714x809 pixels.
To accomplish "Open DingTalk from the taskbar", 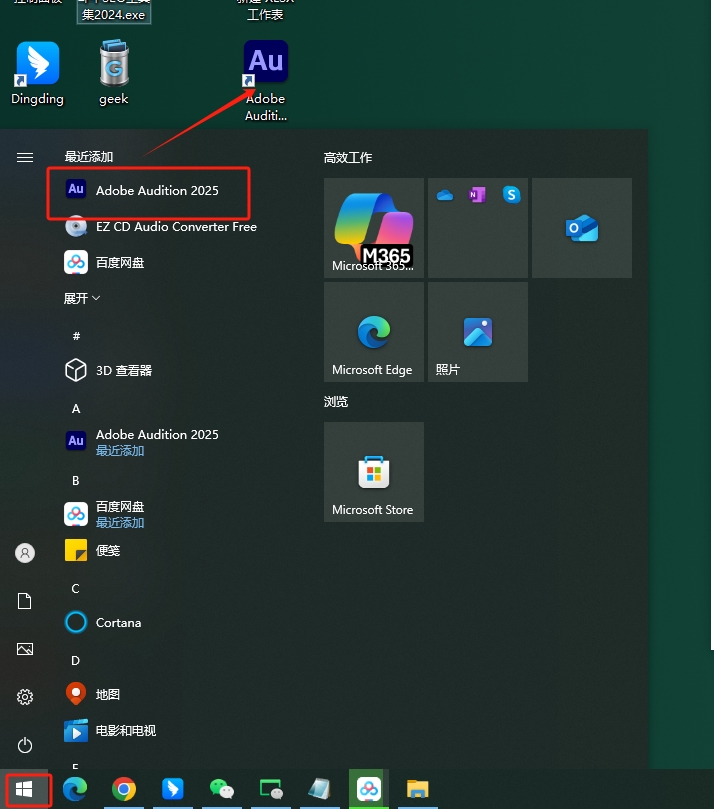I will tap(173, 789).
